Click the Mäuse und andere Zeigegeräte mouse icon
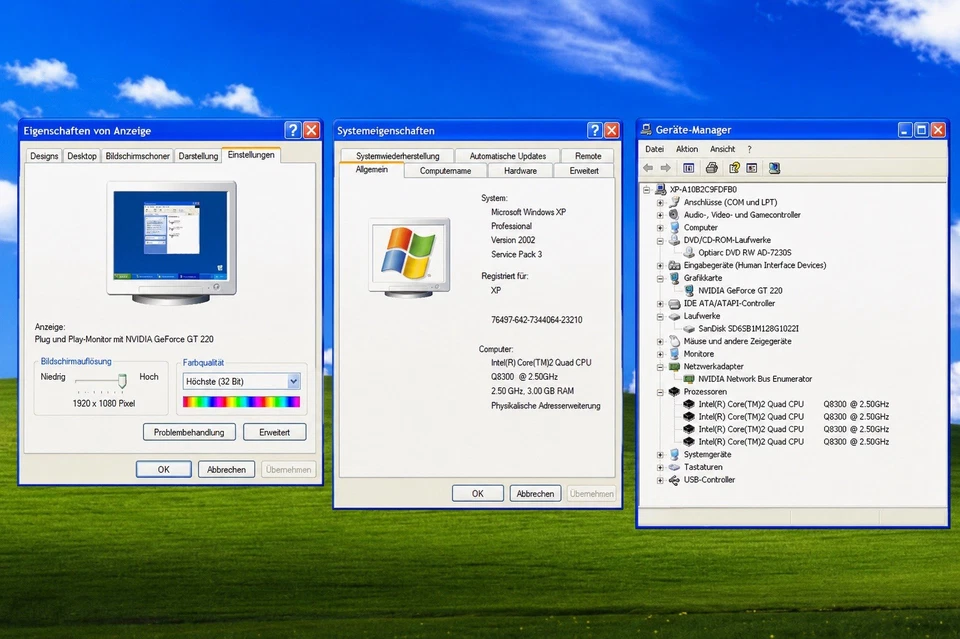Screen dimensions: 960x639 674,341
